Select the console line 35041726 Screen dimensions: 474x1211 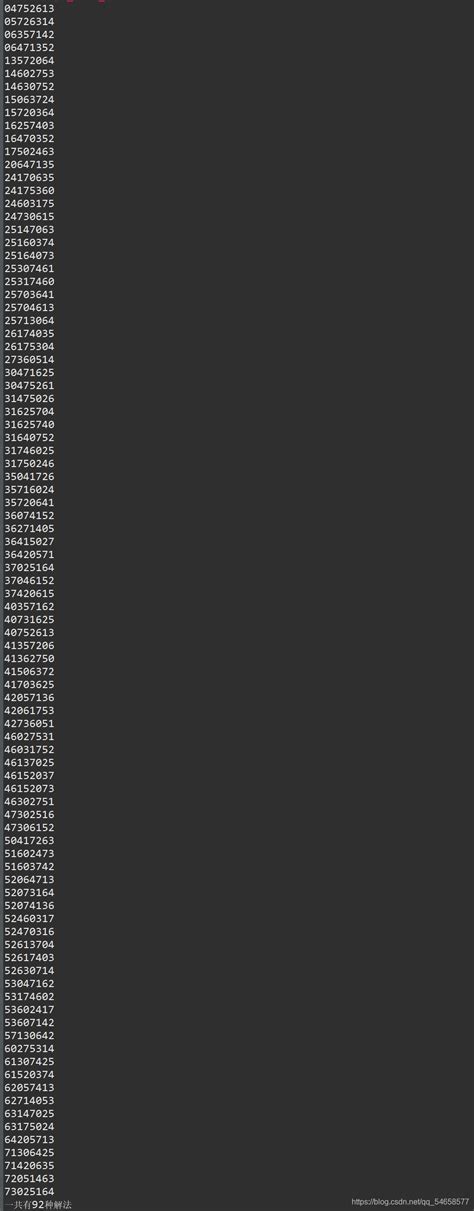click(29, 476)
